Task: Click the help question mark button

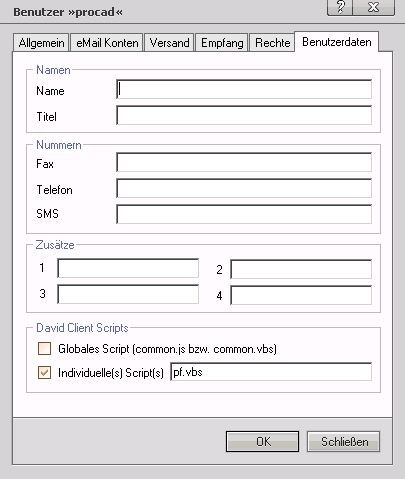Action: [340, 7]
